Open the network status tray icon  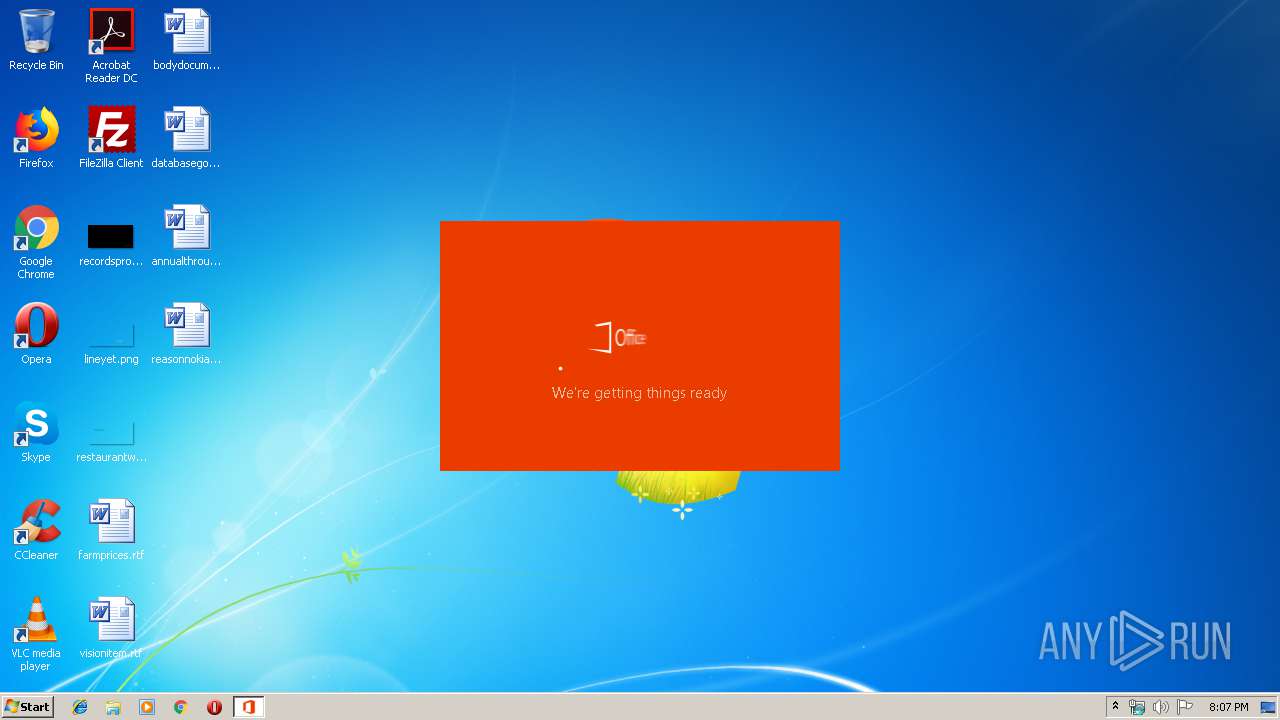point(1137,707)
